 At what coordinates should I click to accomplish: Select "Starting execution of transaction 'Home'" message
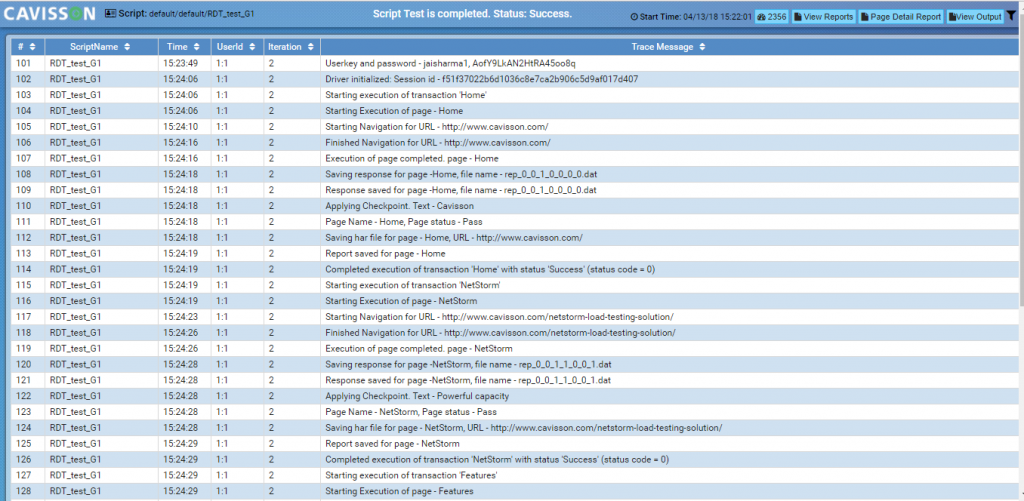[406, 95]
